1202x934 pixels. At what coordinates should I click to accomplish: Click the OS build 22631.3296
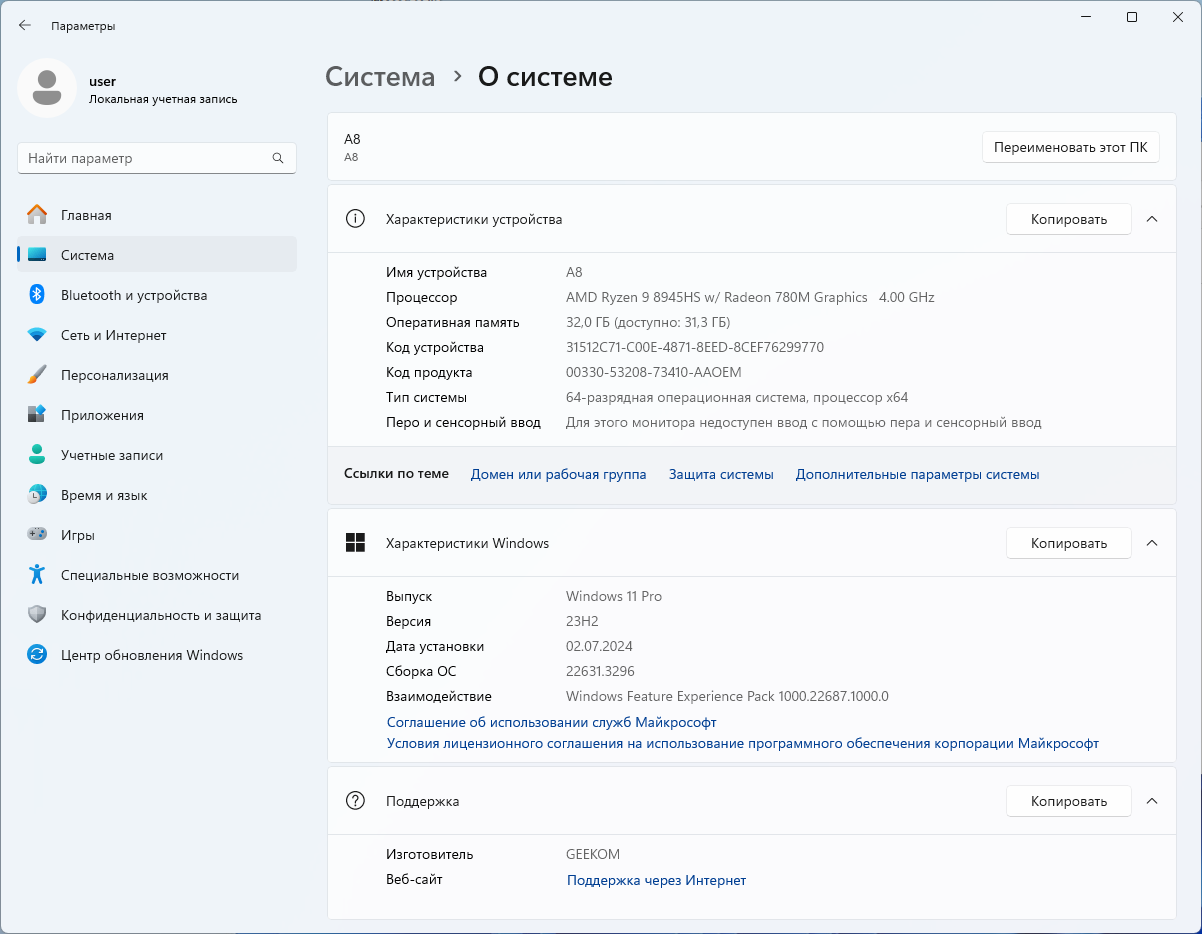point(600,671)
